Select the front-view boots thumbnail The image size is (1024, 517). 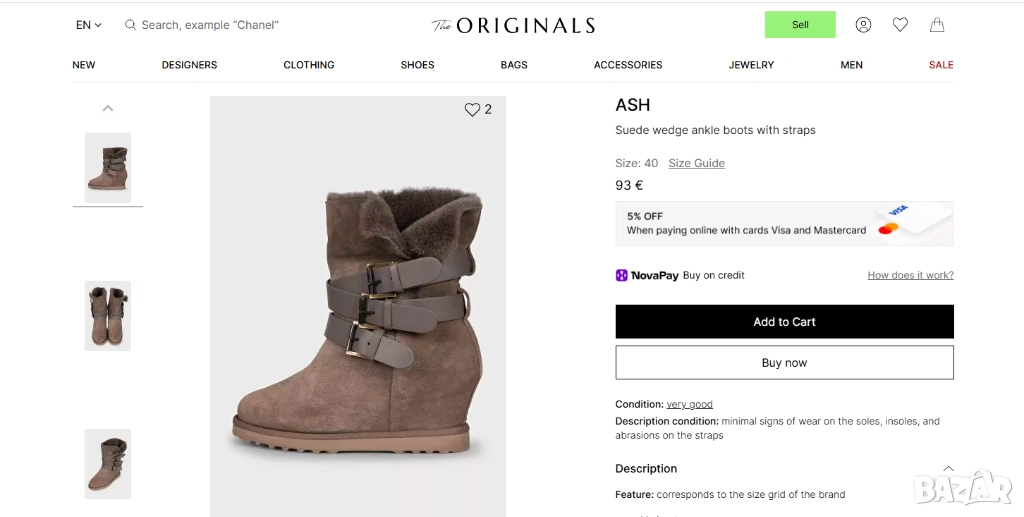[108, 316]
